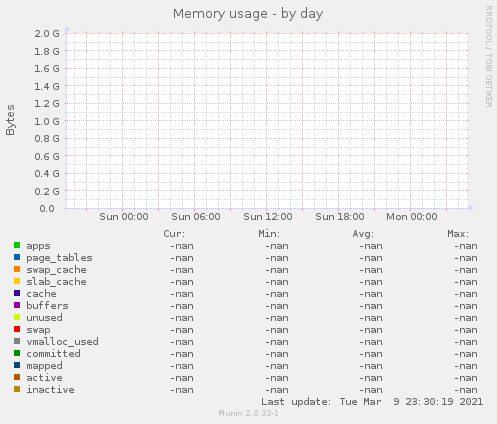Click the swap Max value -nan
The image size is (497, 424).
pyautogui.click(x=466, y=330)
